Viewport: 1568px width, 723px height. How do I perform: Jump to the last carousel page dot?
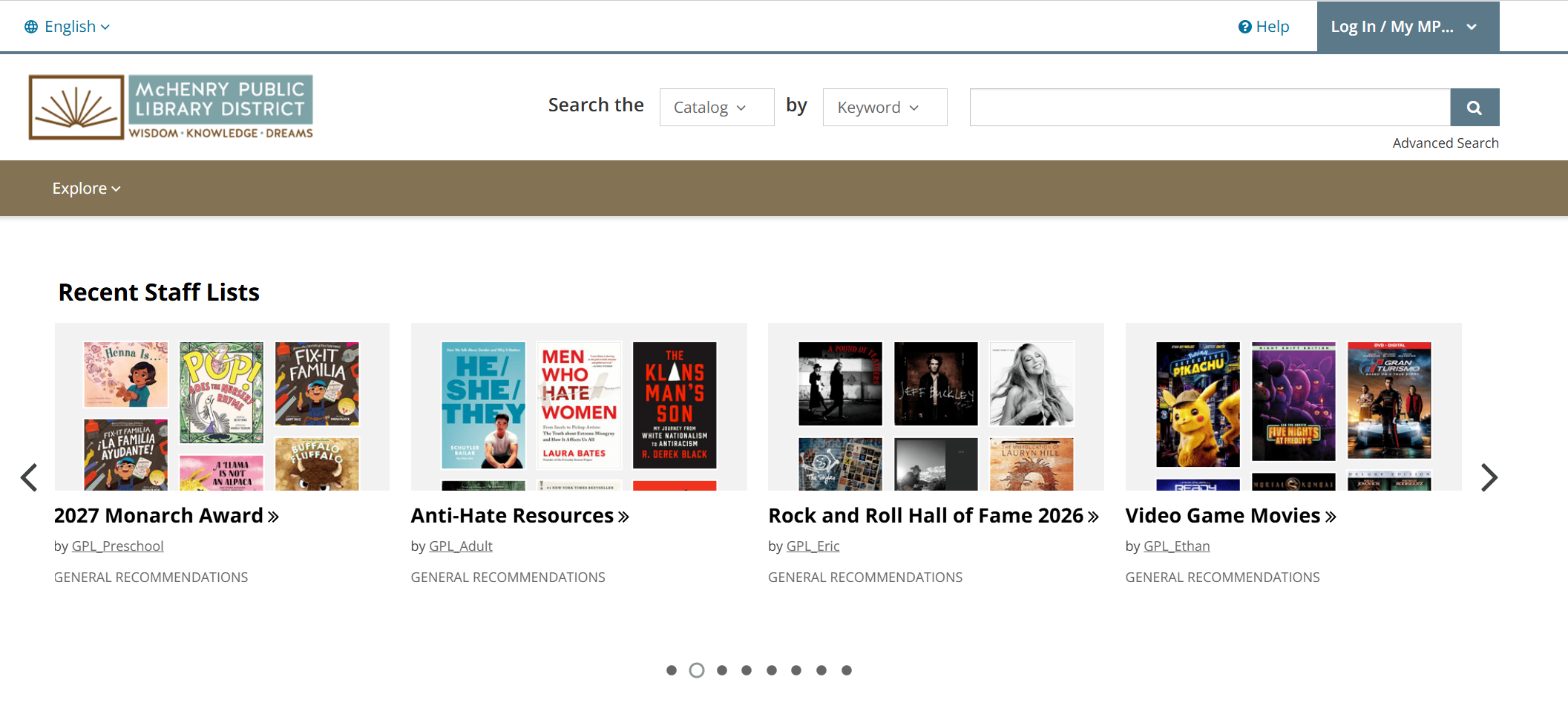pyautogui.click(x=846, y=670)
